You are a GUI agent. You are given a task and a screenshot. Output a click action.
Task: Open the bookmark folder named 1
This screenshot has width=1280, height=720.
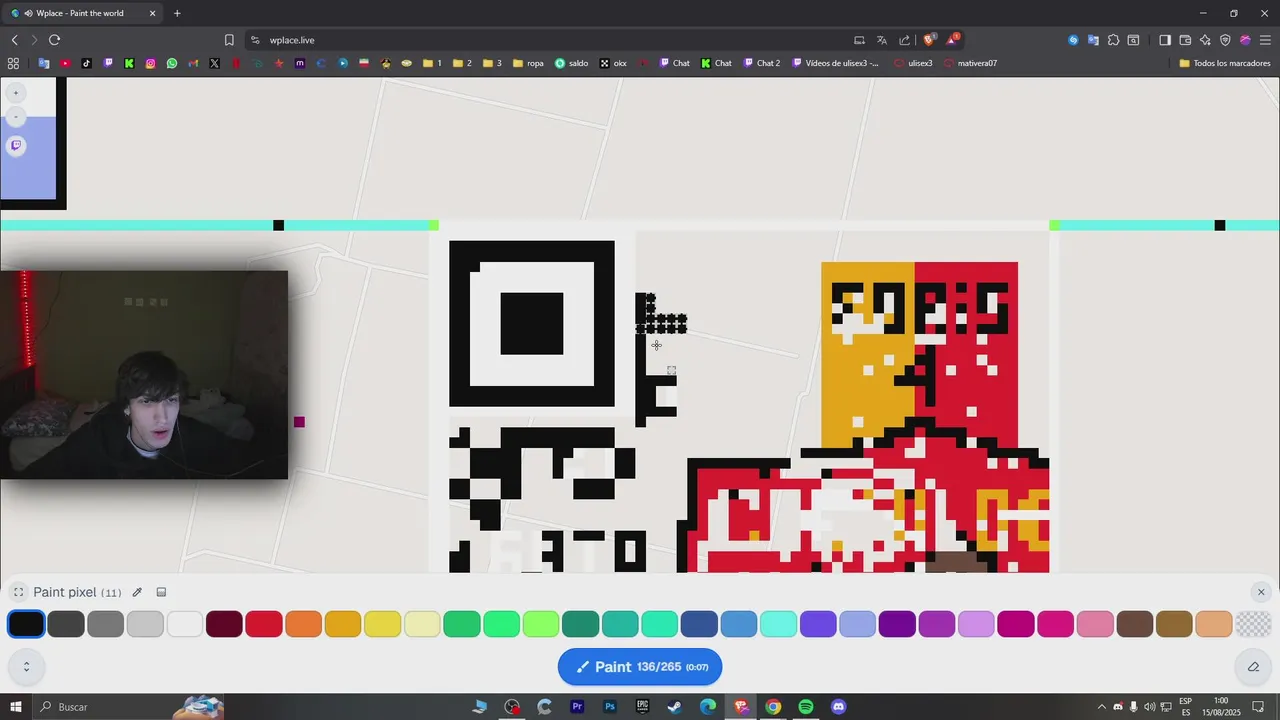432,63
